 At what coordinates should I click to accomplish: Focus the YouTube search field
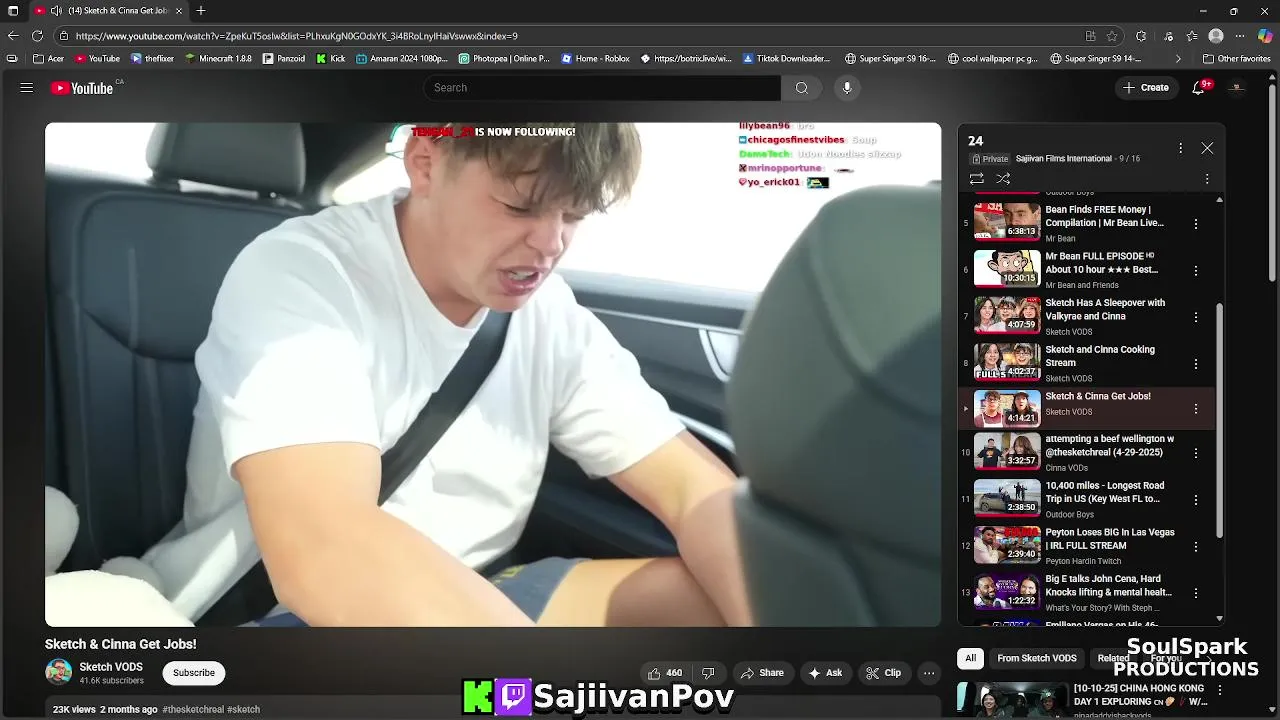[602, 88]
